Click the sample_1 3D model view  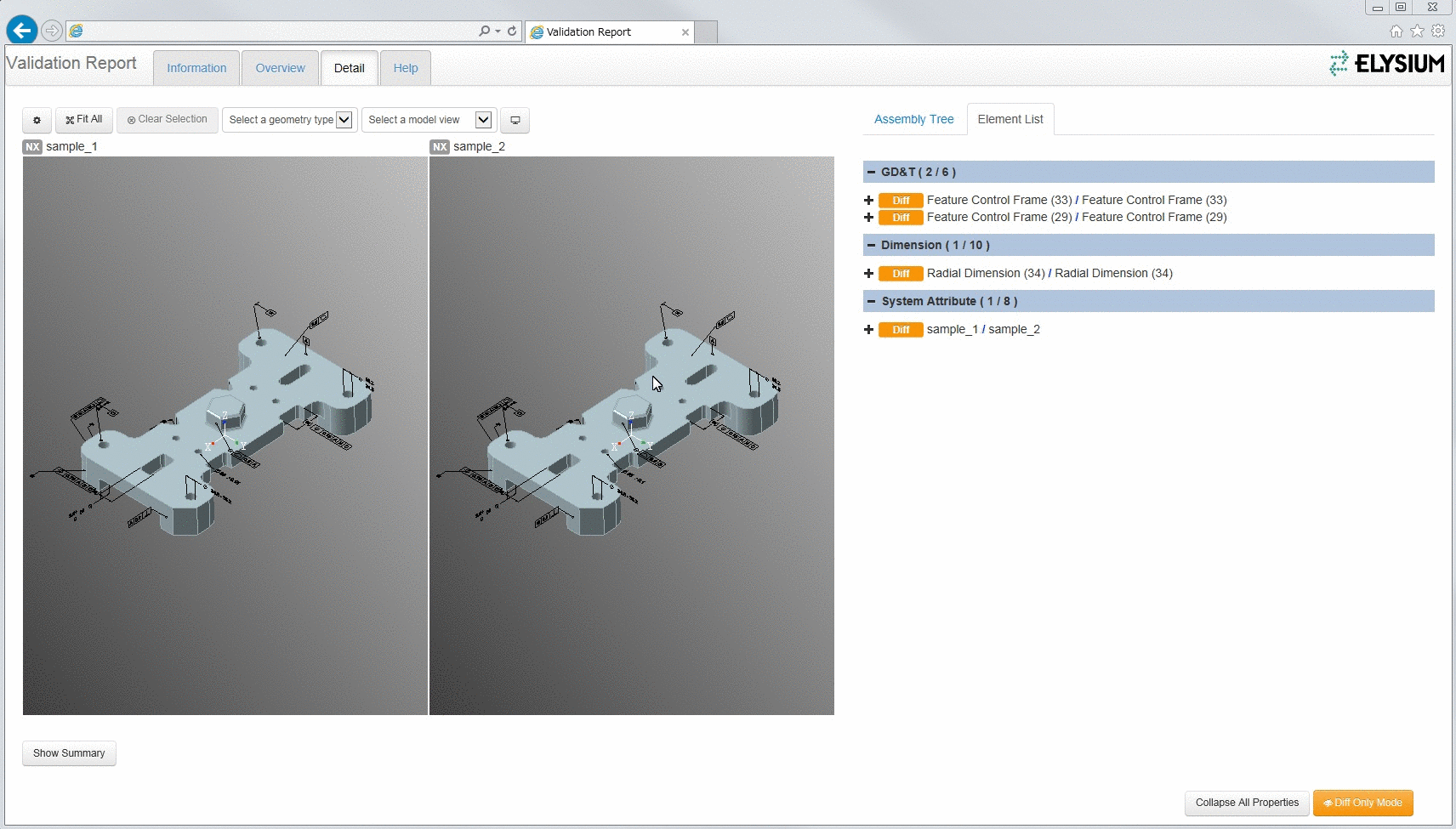pos(225,435)
